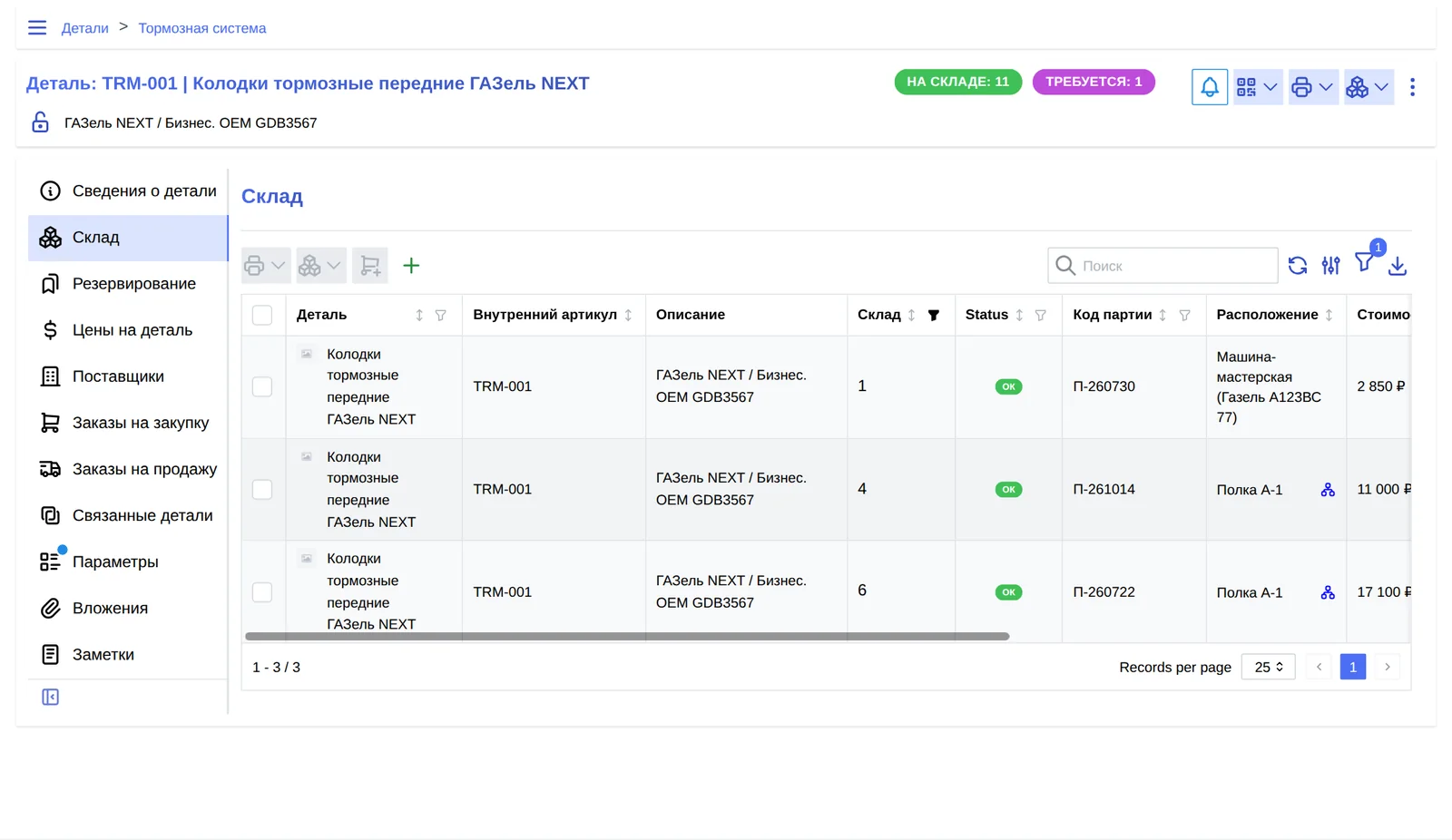This screenshot has height=840, width=1452.
Task: Follow the Тормозная система breadcrumb link
Action: tap(201, 28)
